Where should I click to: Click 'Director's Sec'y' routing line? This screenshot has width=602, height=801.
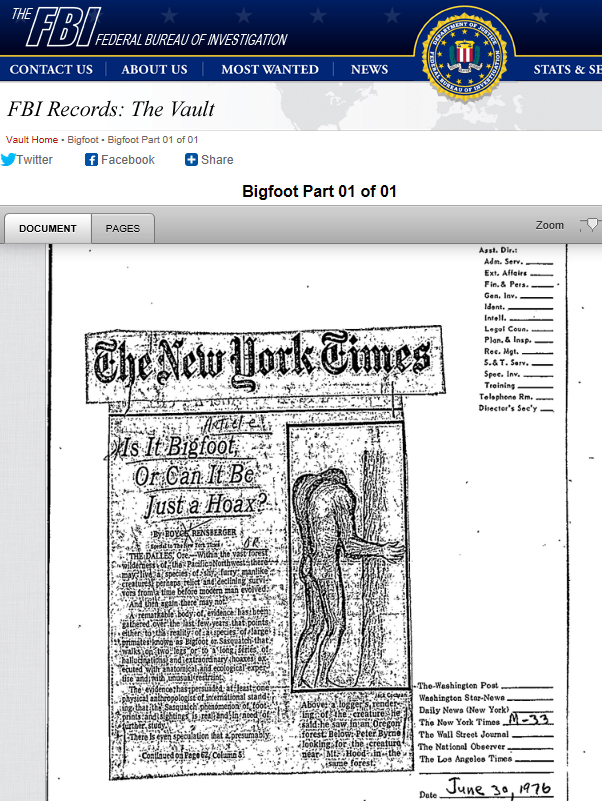[x=516, y=408]
